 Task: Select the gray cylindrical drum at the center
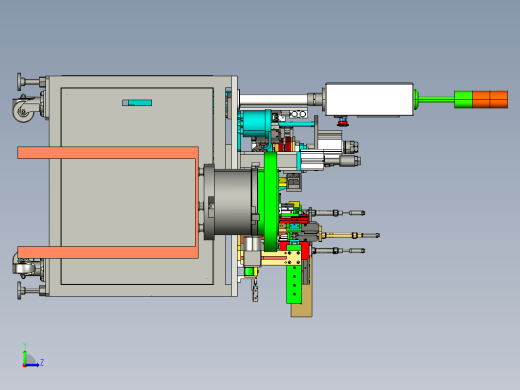[233, 202]
